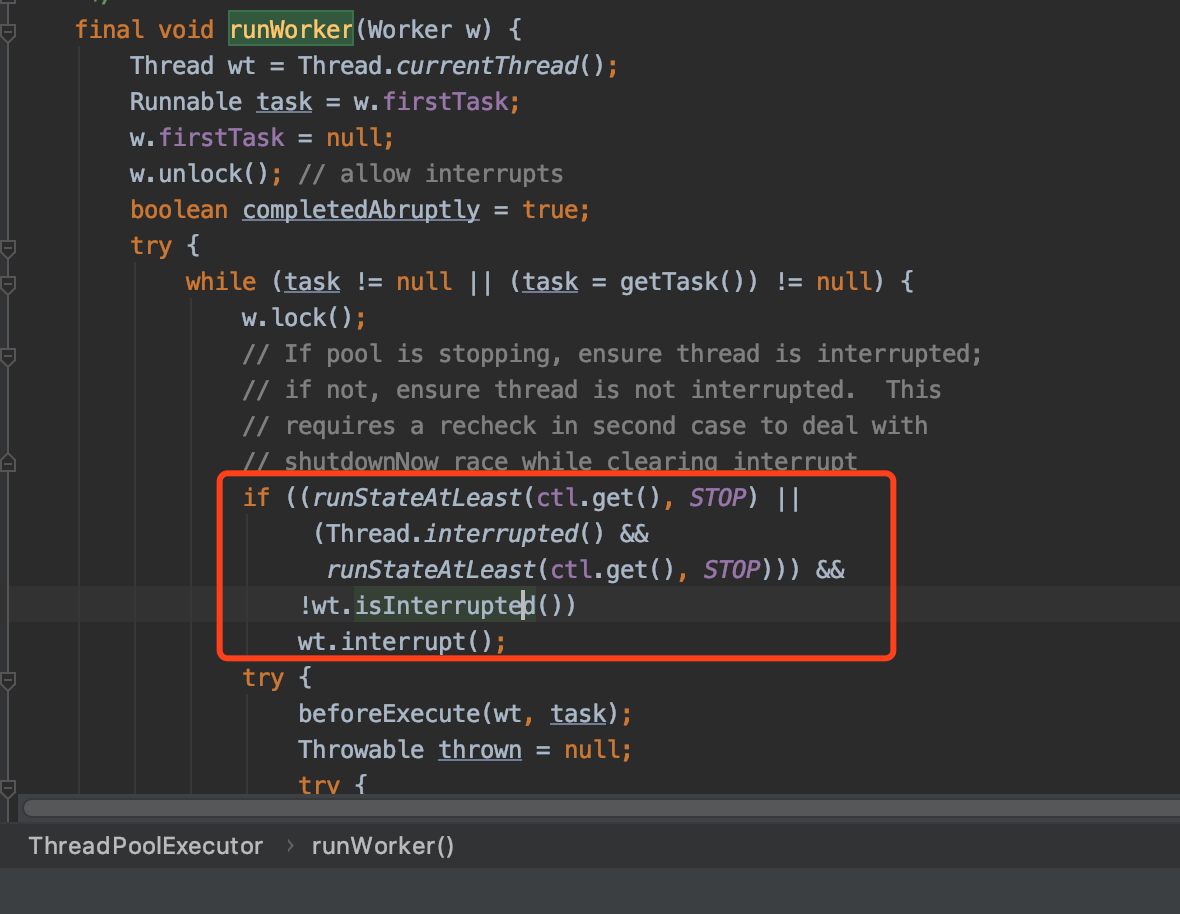Click firstTask in the 'w.firstTask = null' line

click(x=221, y=138)
